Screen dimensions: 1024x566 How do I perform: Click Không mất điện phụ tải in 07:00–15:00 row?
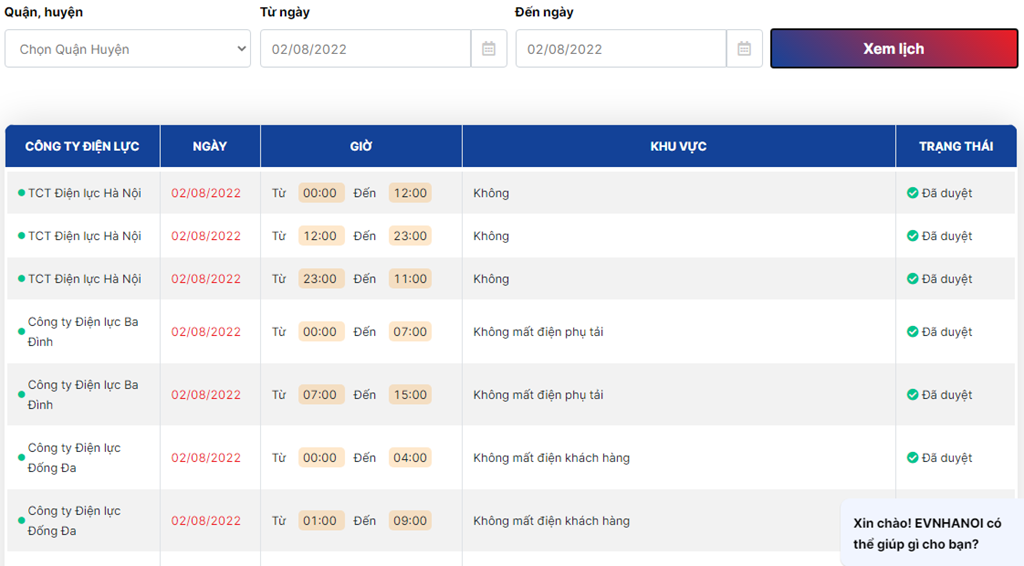click(538, 395)
